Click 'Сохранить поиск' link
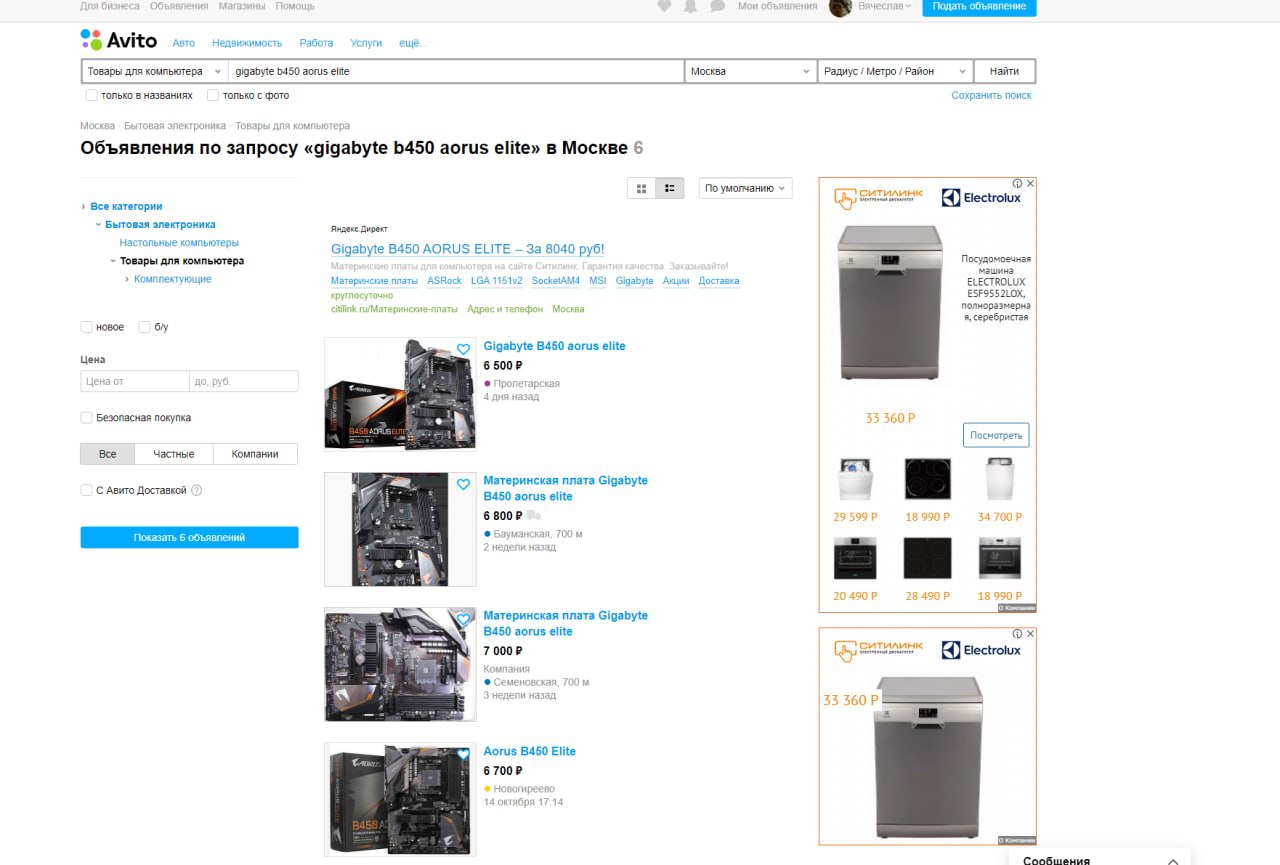 [991, 95]
